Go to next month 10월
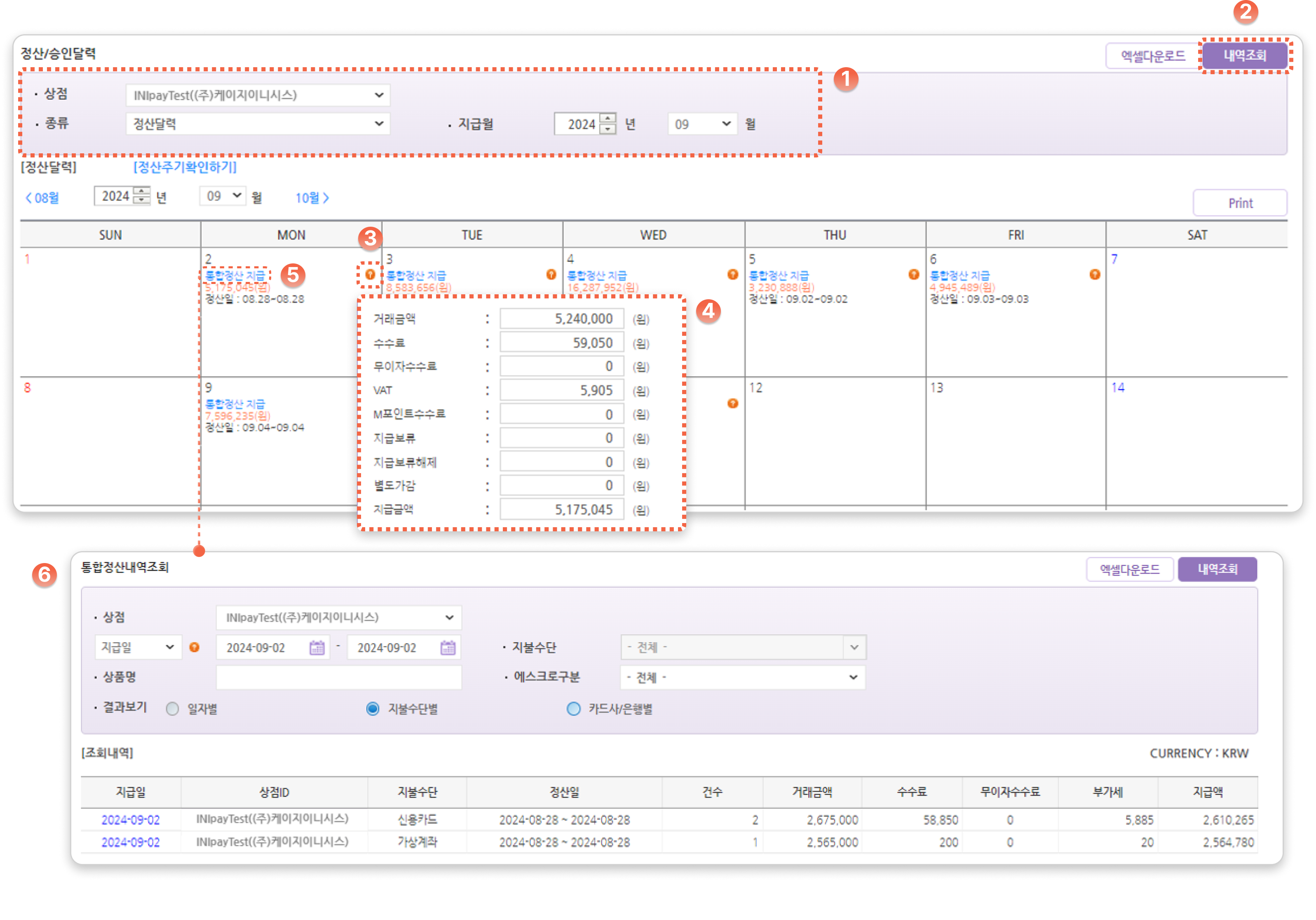This screenshot has width=1316, height=920. click(x=312, y=198)
